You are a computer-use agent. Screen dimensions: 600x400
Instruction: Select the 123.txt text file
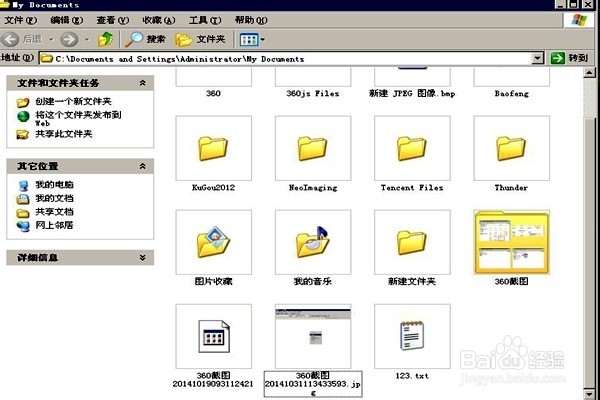[412, 336]
